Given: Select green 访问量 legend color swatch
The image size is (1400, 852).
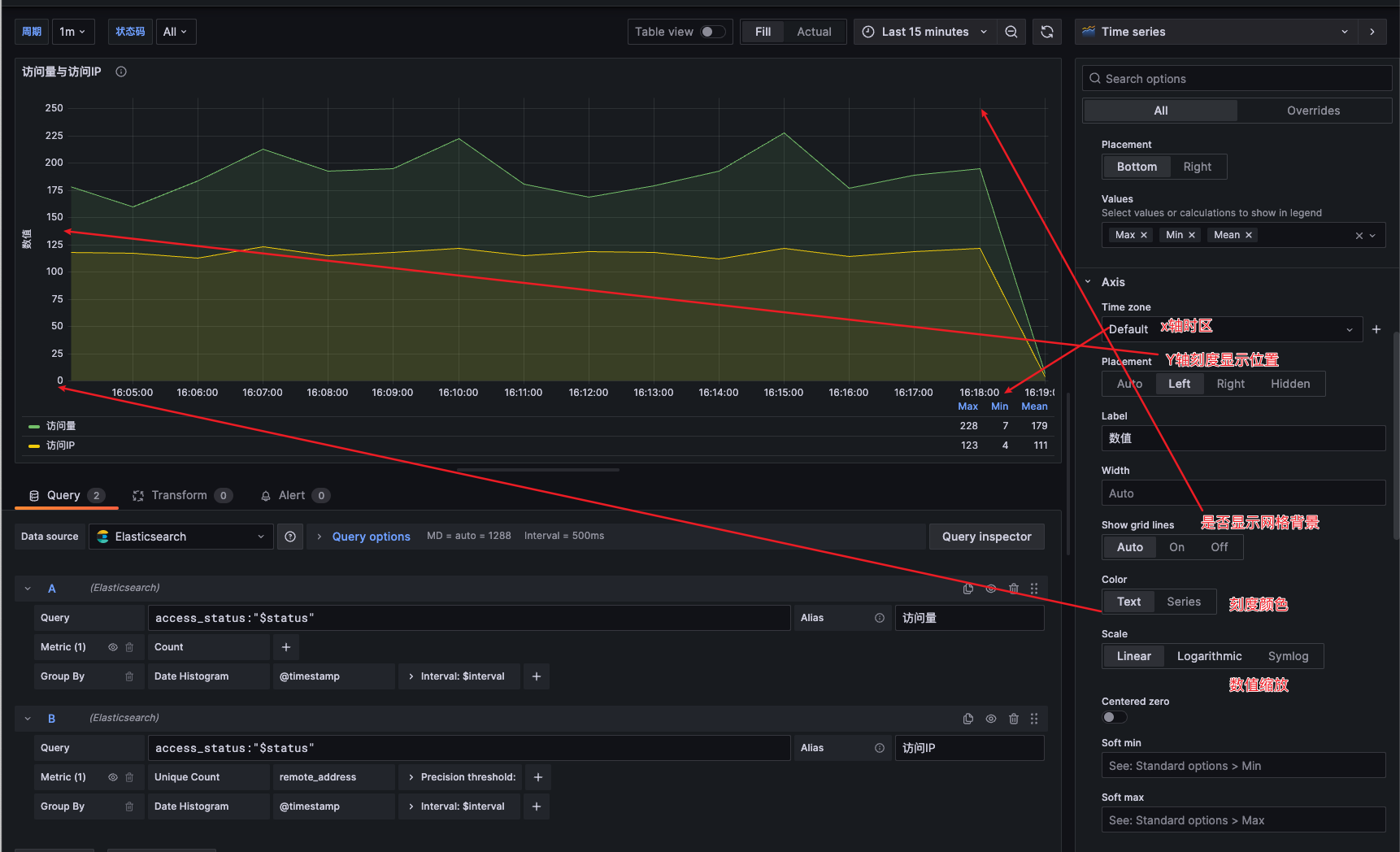Looking at the screenshot, I should 34,426.
